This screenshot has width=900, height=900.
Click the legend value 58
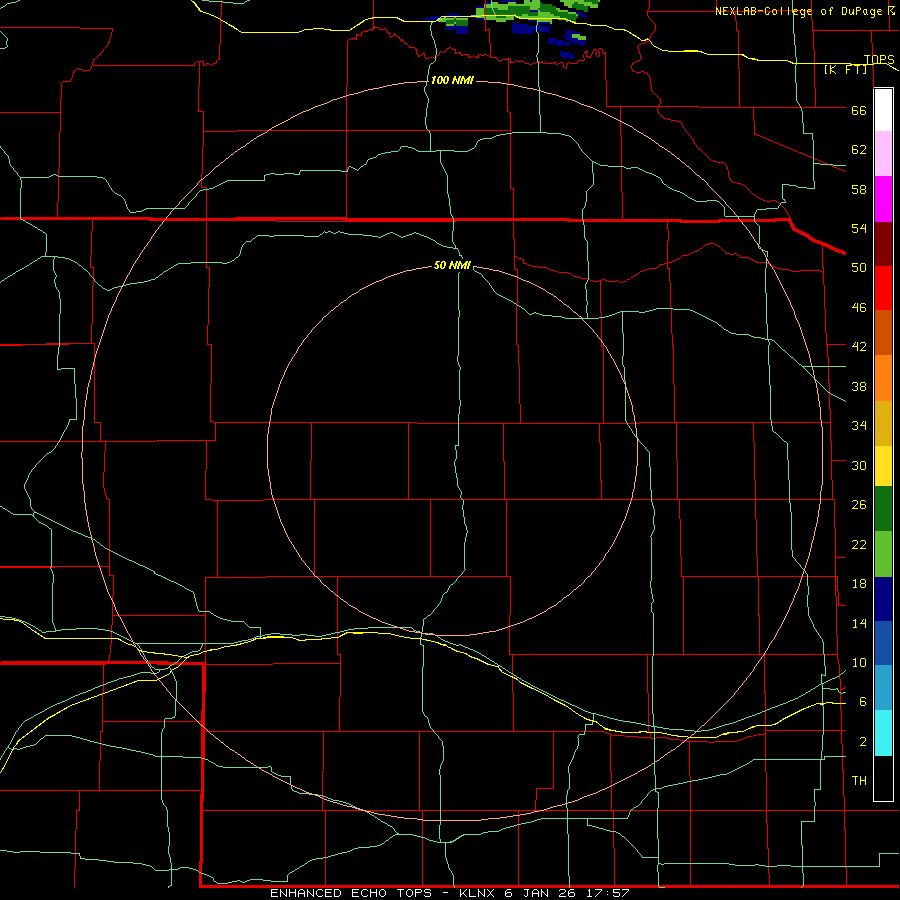pos(859,189)
